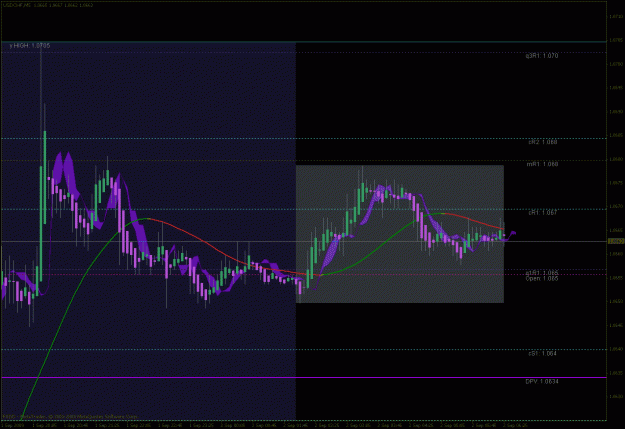Click the 1.0705 price scale label
The height and width of the screenshot is (429, 625).
[x=616, y=40]
